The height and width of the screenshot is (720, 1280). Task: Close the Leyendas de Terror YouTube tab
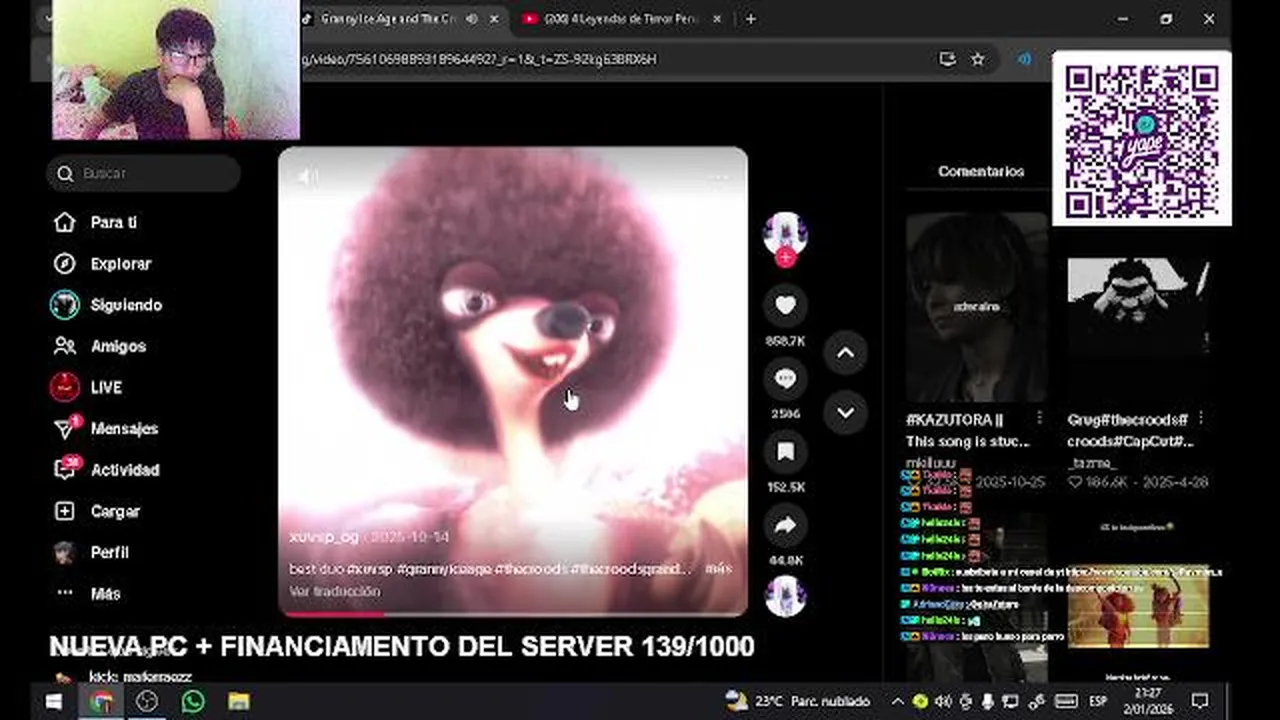[x=718, y=19]
